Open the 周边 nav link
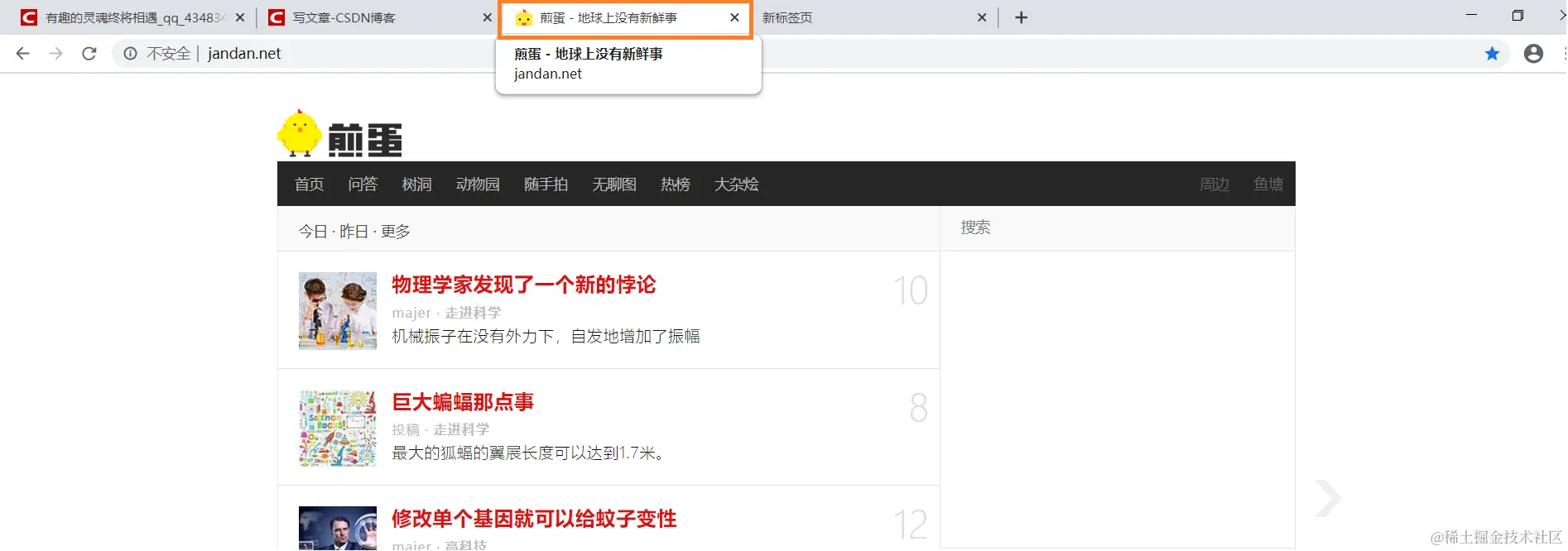This screenshot has width=1568, height=551. pyautogui.click(x=1214, y=184)
